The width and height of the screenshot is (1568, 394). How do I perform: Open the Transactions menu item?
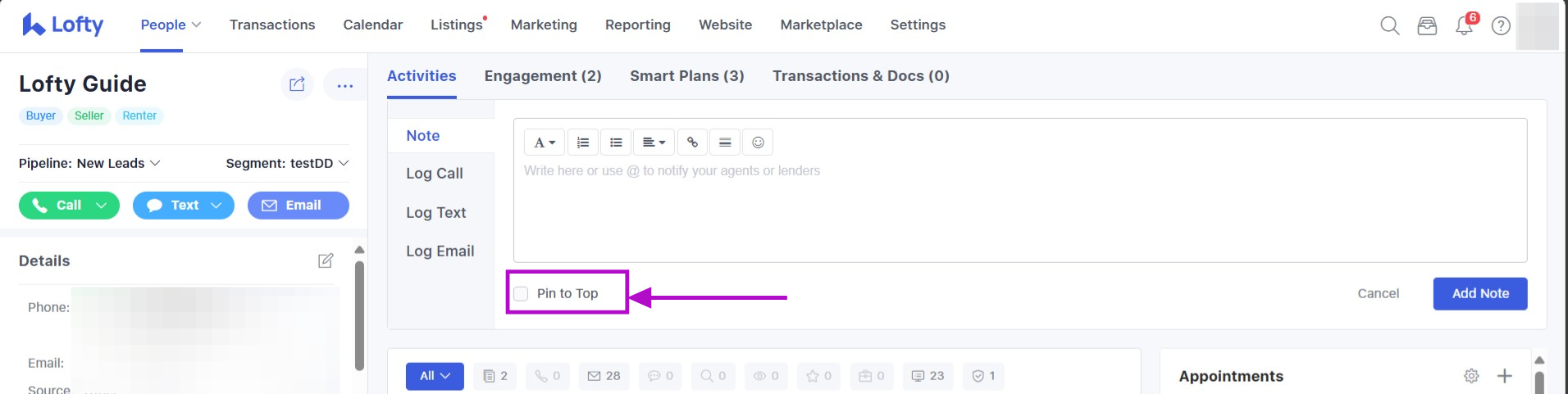click(272, 25)
